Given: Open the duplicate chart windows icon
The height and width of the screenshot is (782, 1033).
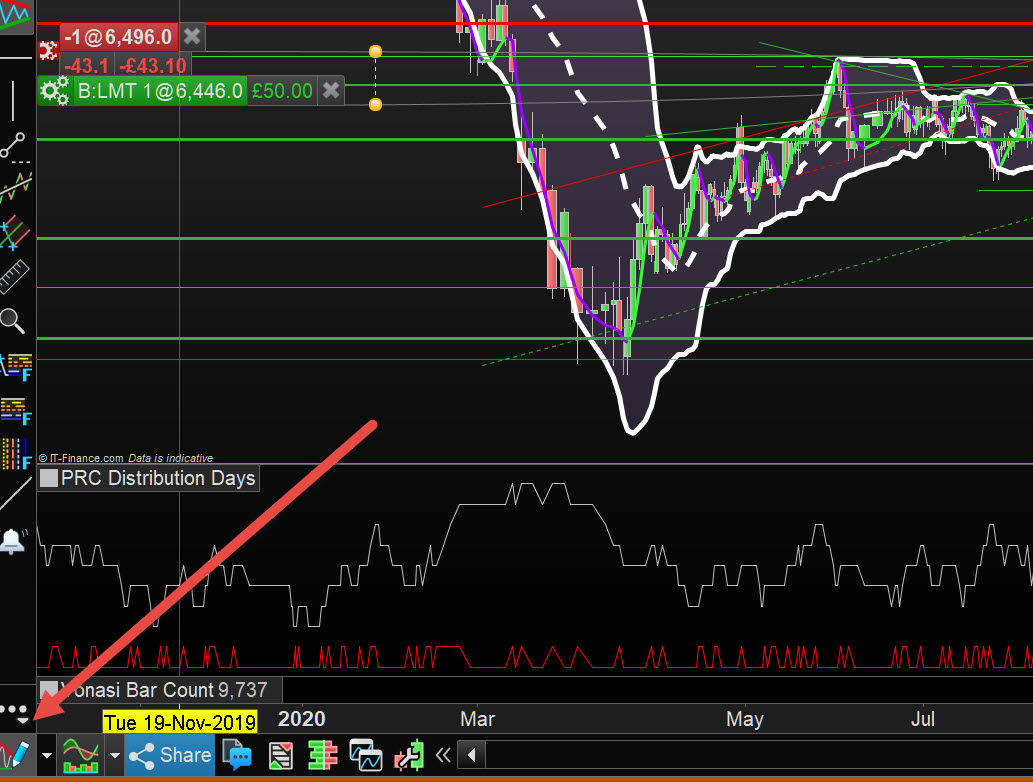Looking at the screenshot, I should point(366,755).
